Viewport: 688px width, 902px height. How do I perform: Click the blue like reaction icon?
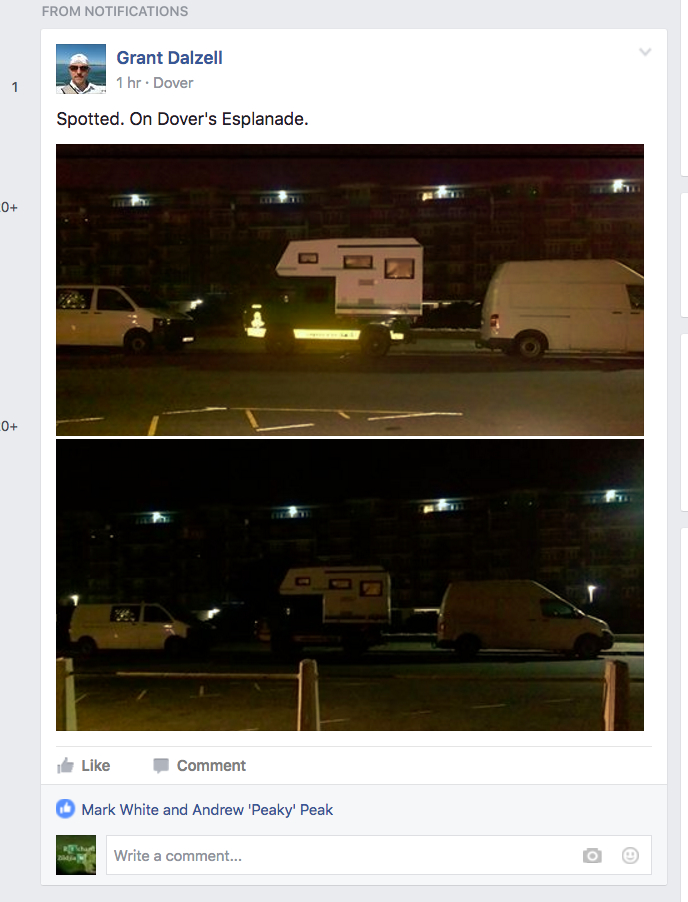point(66,809)
